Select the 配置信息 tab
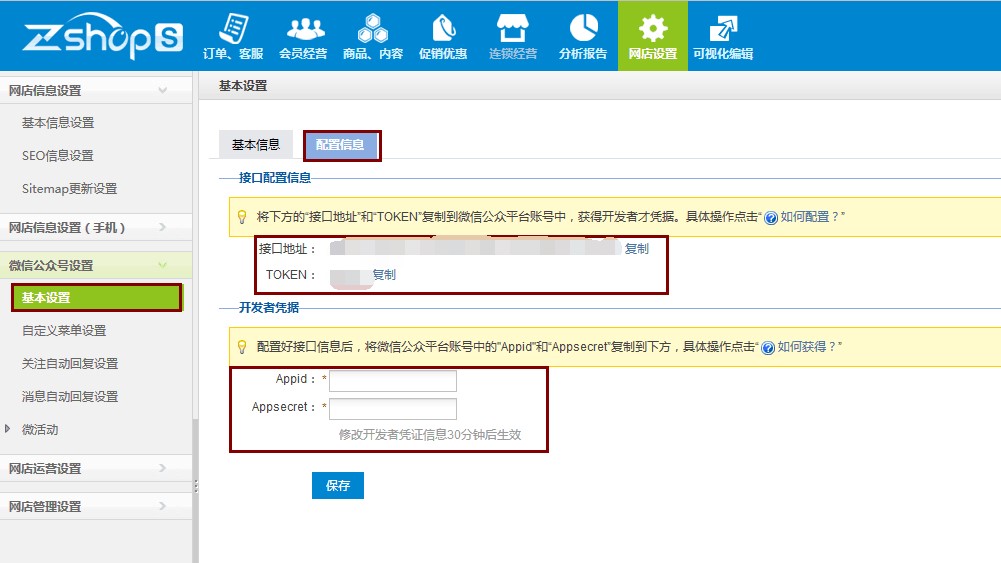The width and height of the screenshot is (1001, 563). 340,145
